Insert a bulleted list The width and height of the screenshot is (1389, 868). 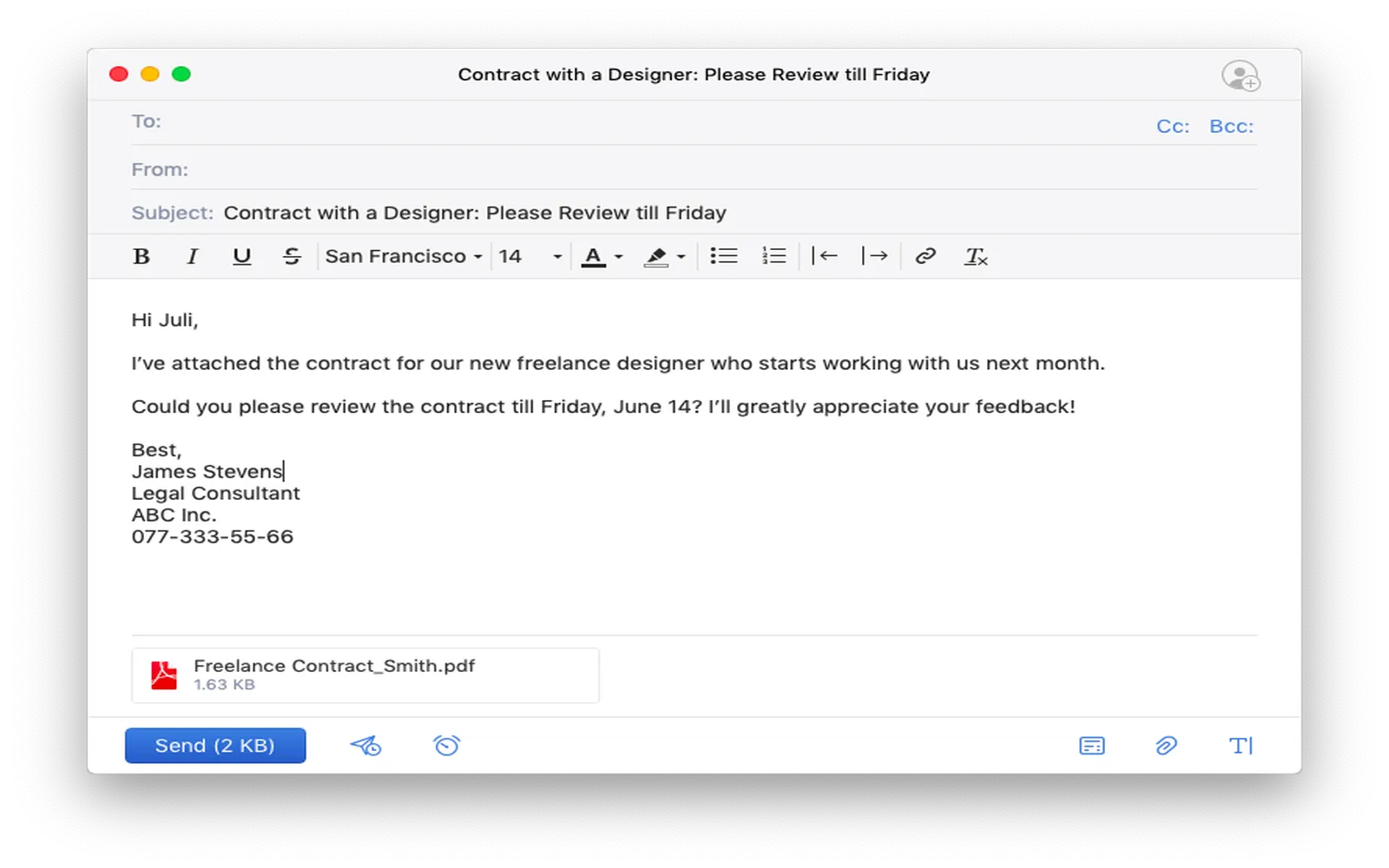(724, 255)
